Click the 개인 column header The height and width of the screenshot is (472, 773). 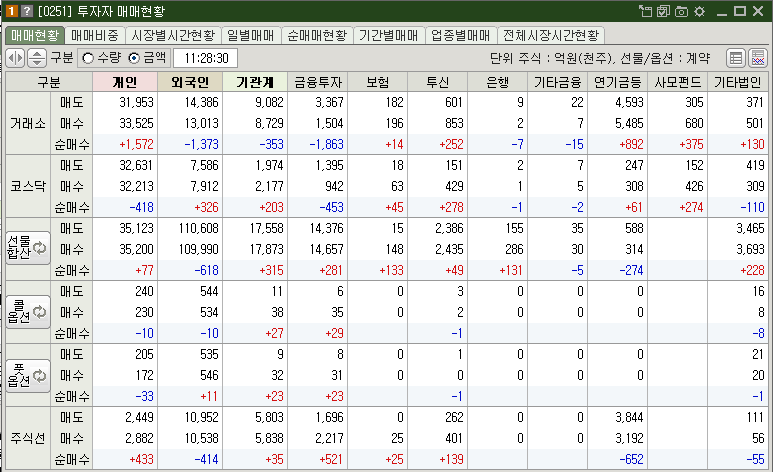[x=125, y=82]
